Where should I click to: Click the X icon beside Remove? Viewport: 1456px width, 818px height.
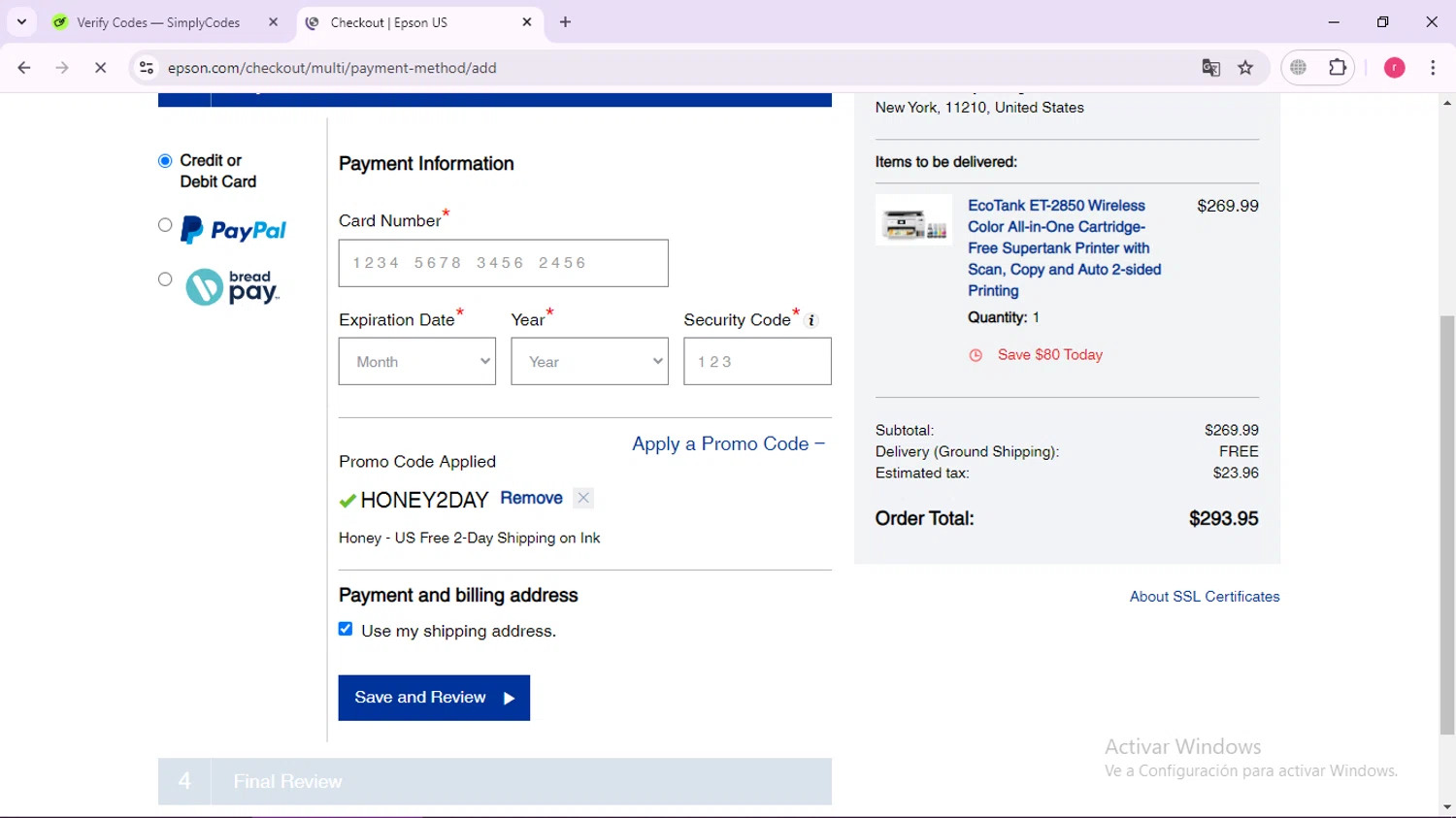pyautogui.click(x=583, y=498)
